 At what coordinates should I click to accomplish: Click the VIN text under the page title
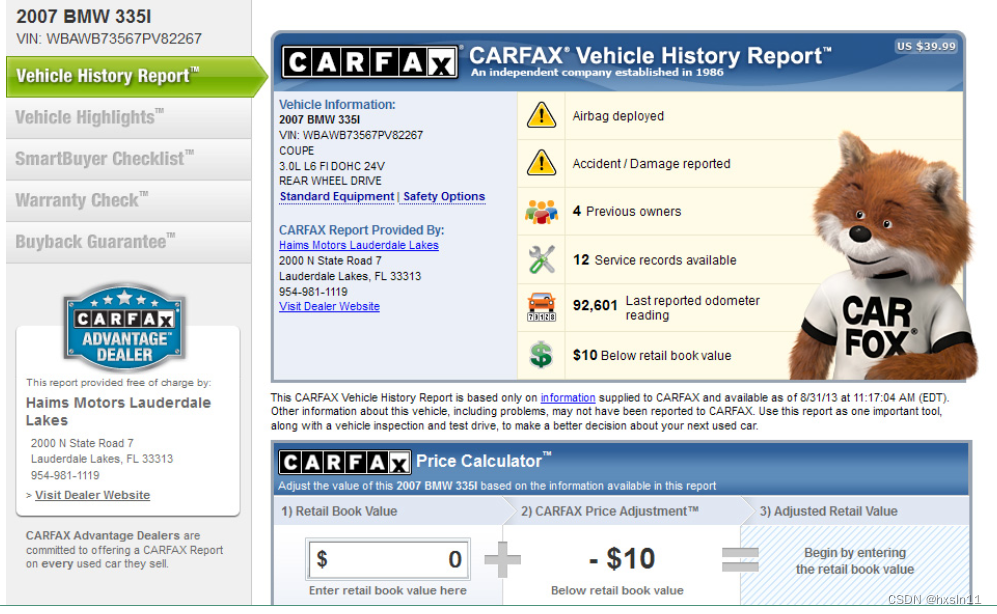coord(109,39)
